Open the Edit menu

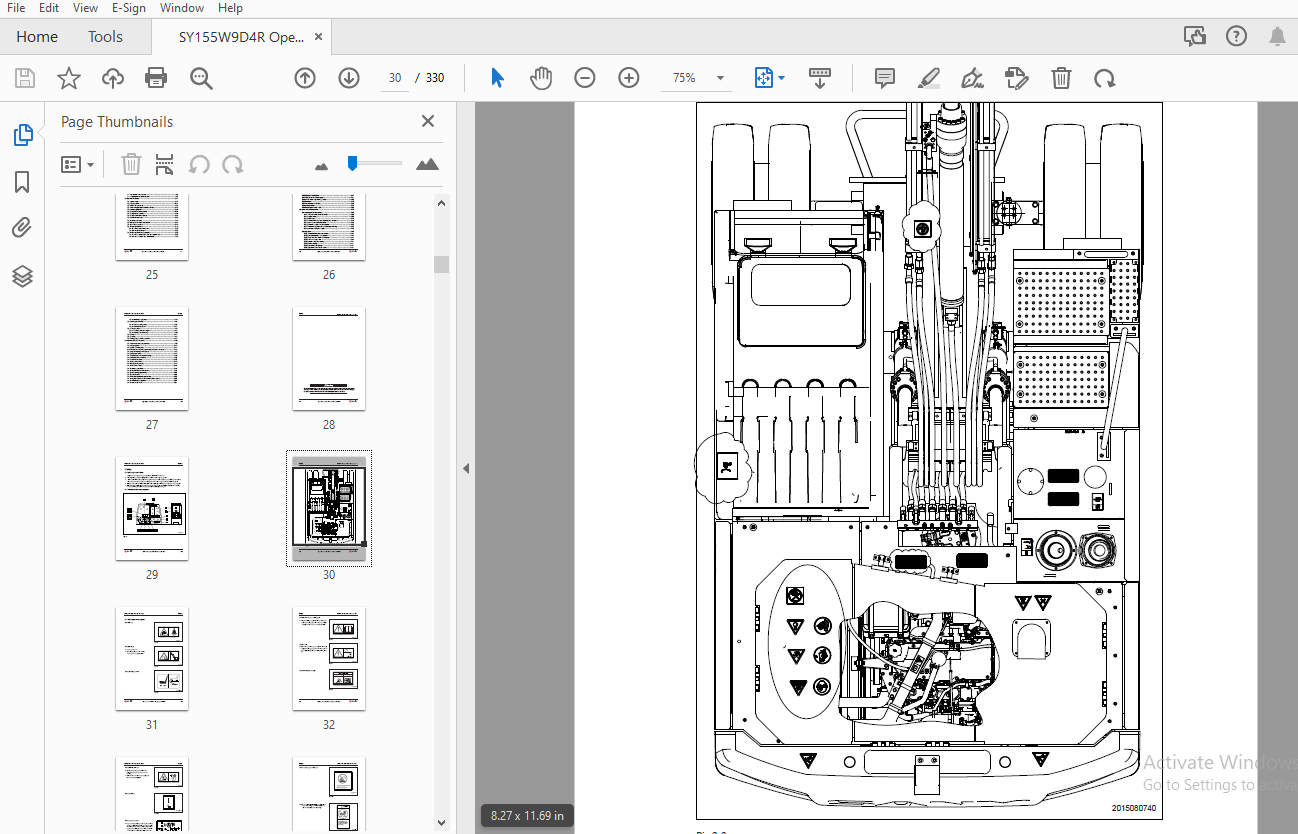[x=49, y=8]
